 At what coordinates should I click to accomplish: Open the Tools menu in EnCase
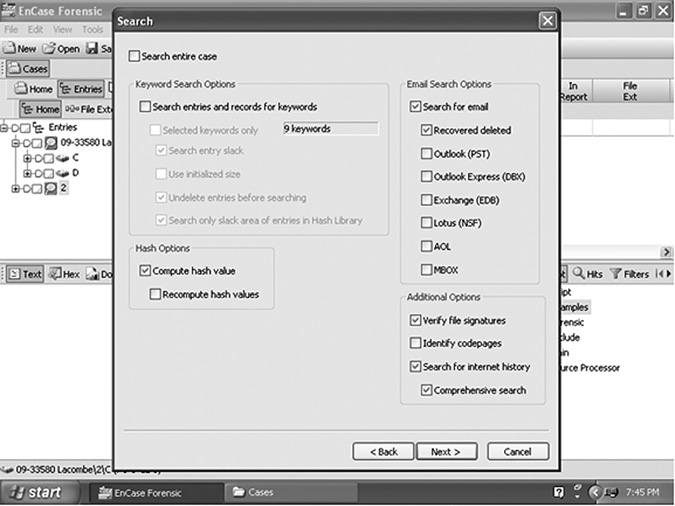click(x=93, y=30)
